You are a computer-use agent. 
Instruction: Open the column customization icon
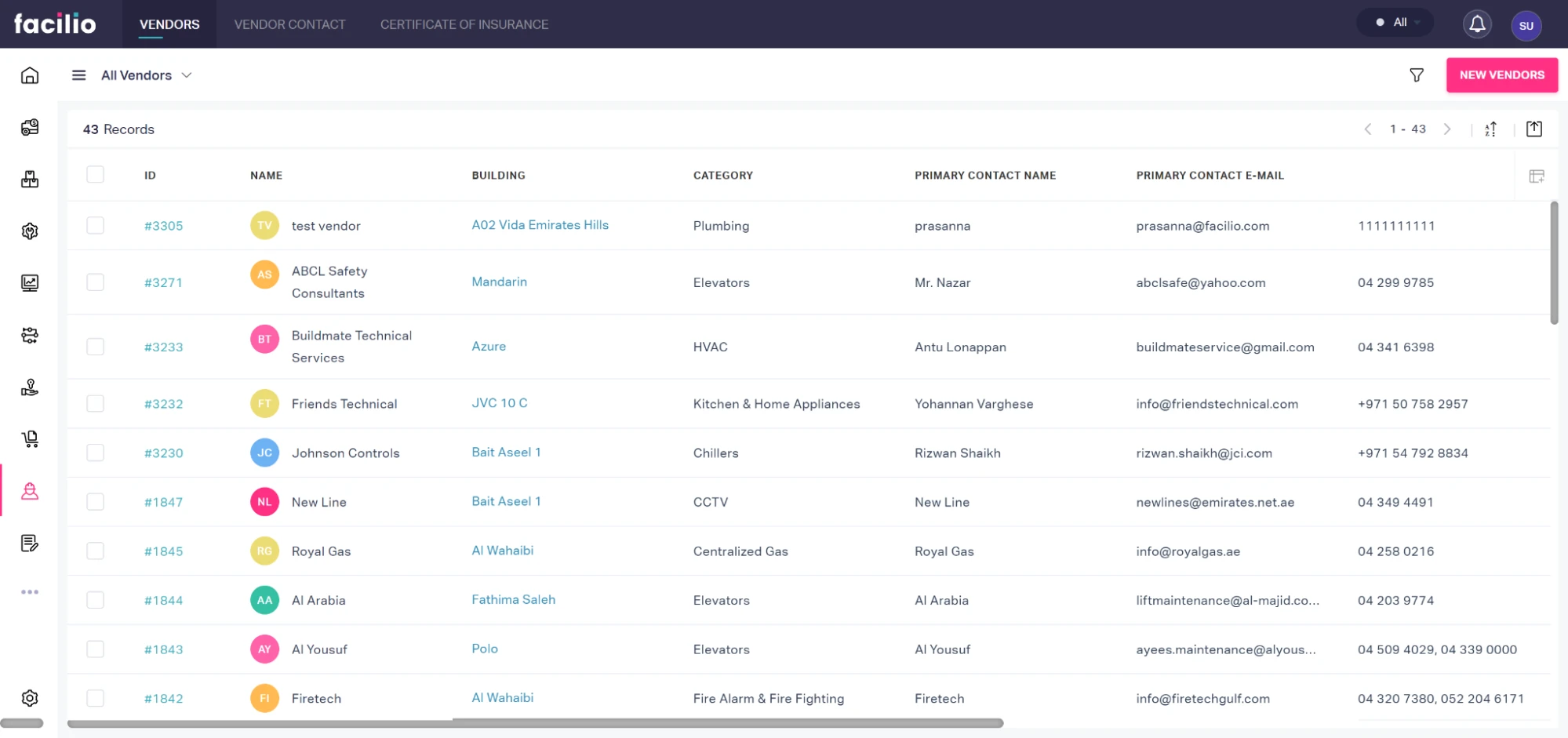click(x=1536, y=176)
